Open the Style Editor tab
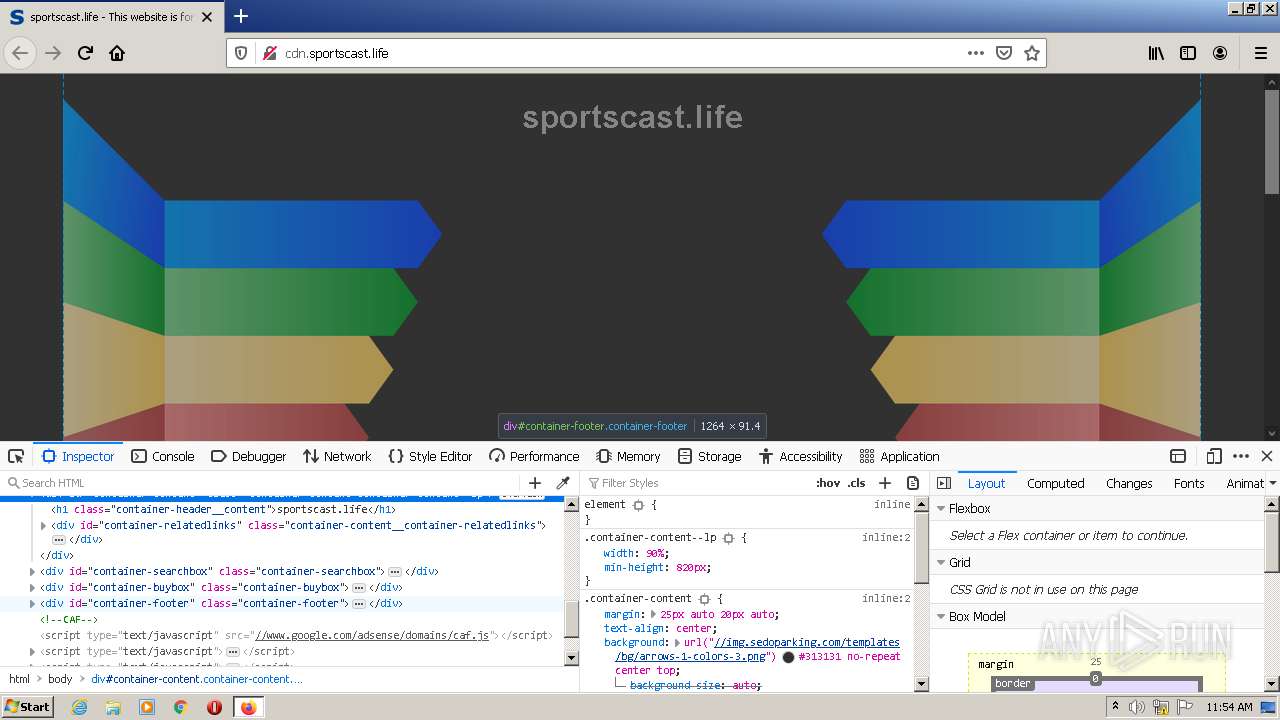Image resolution: width=1280 pixels, height=720 pixels. coord(430,456)
